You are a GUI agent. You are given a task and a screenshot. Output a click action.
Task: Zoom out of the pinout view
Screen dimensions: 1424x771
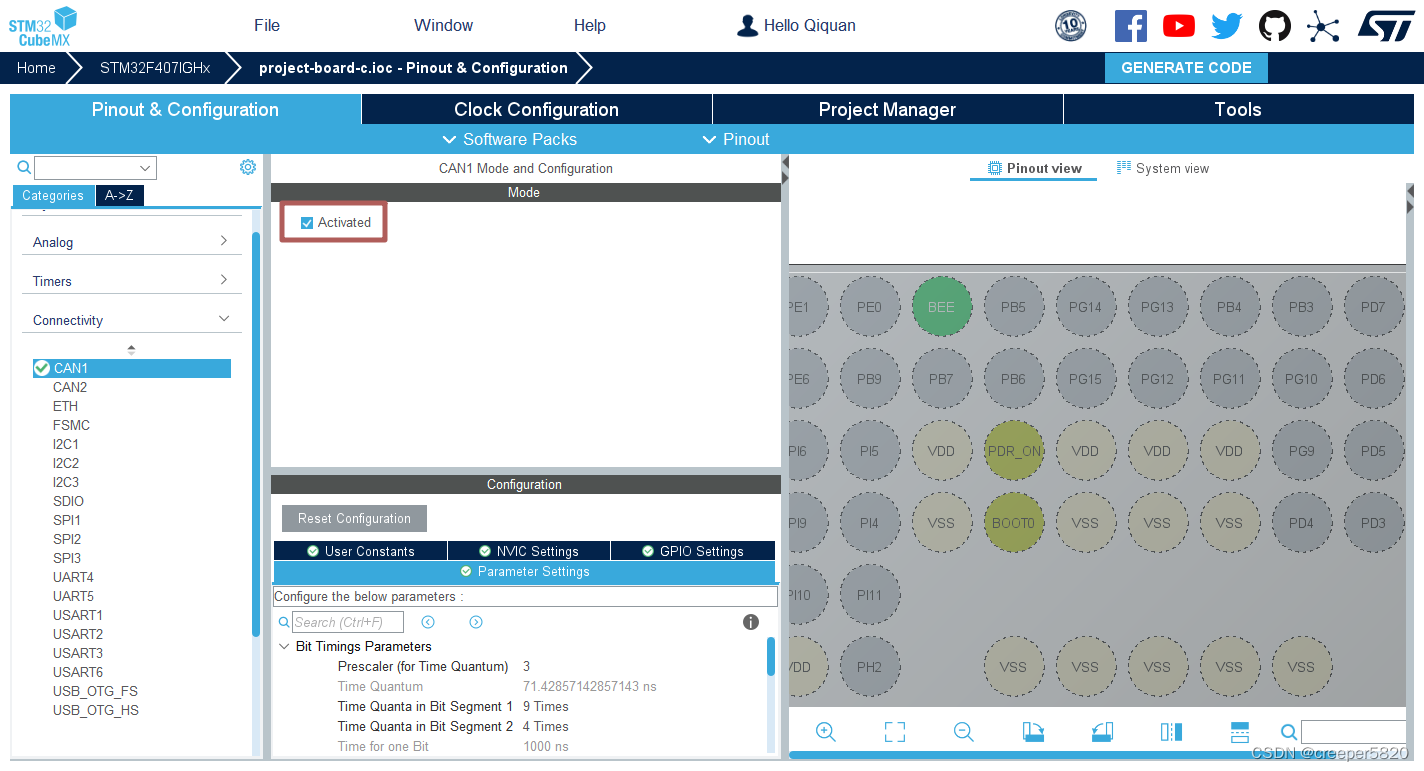point(964,732)
